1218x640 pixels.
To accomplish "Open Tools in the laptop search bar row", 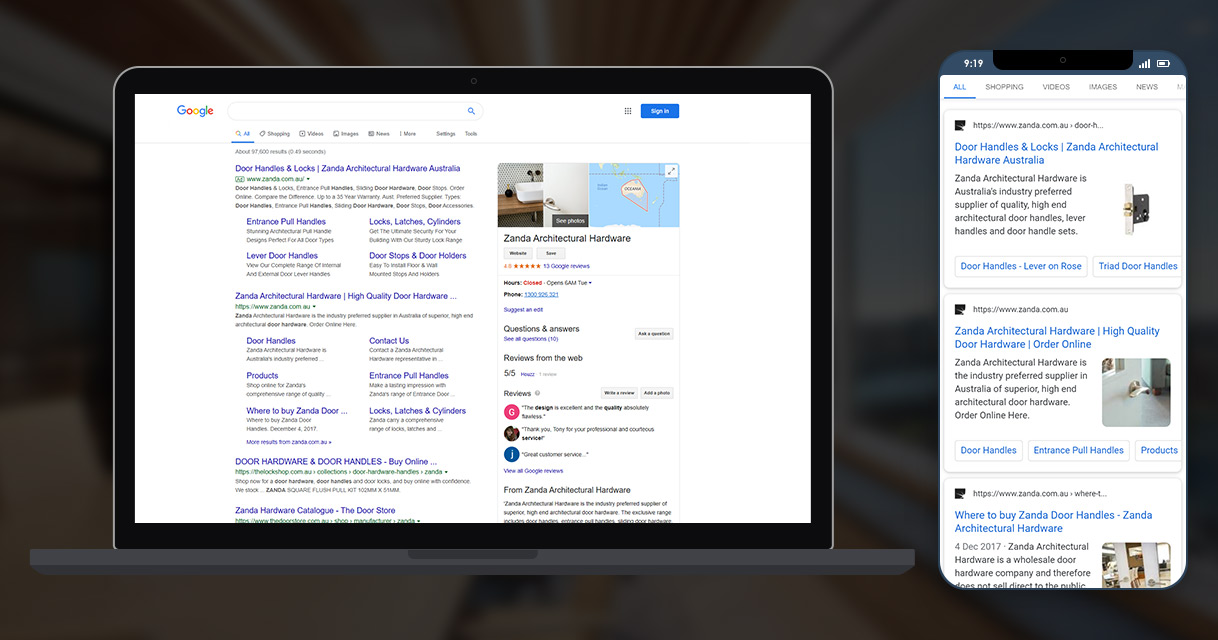I will pyautogui.click(x=471, y=133).
